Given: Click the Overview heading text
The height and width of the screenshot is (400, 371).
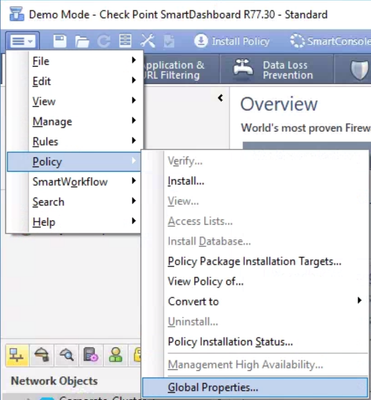Looking at the screenshot, I should (279, 104).
